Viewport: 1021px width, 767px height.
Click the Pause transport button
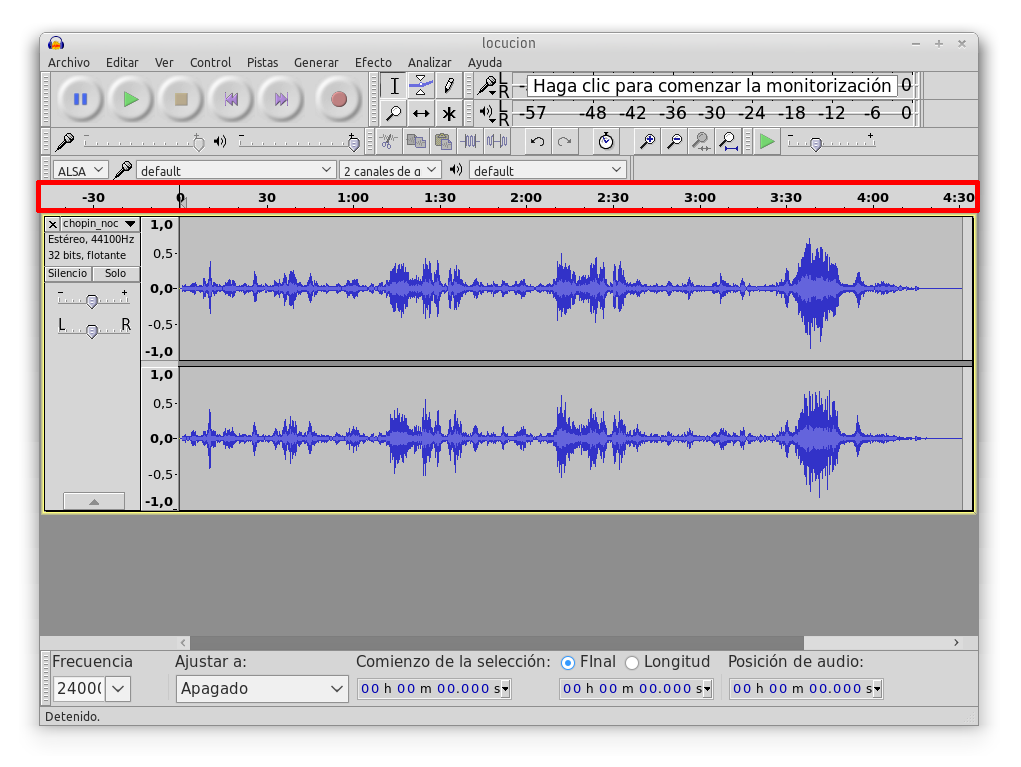click(x=81, y=100)
